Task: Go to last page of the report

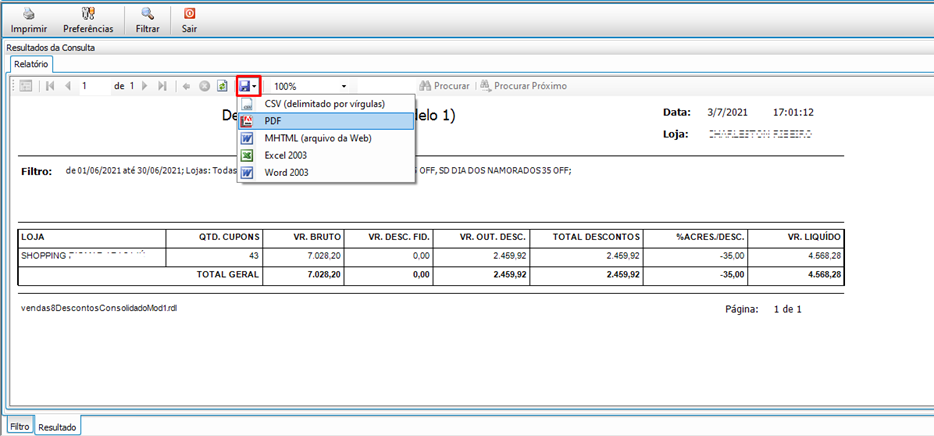Action: click(162, 86)
